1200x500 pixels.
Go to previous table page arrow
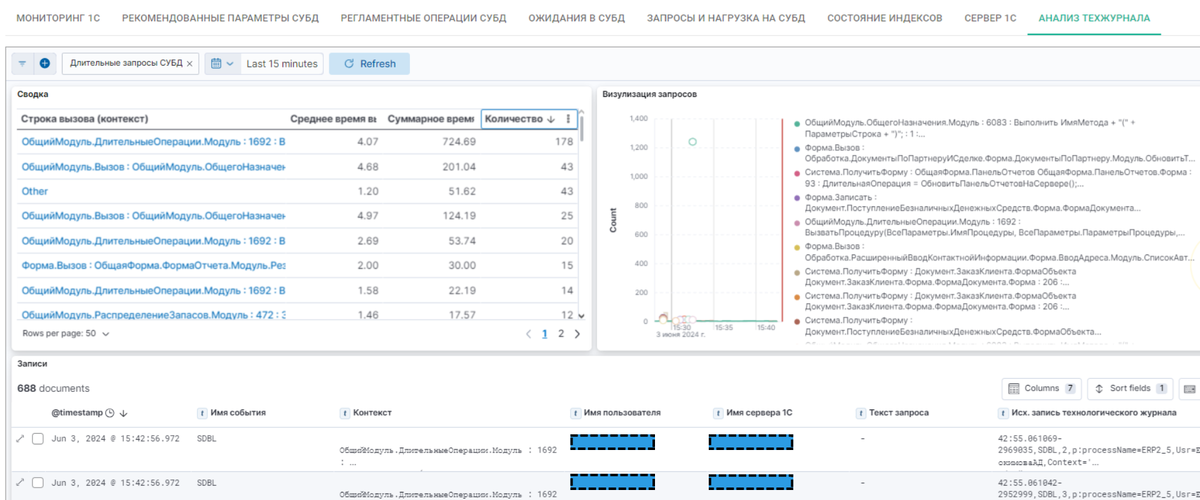click(529, 334)
